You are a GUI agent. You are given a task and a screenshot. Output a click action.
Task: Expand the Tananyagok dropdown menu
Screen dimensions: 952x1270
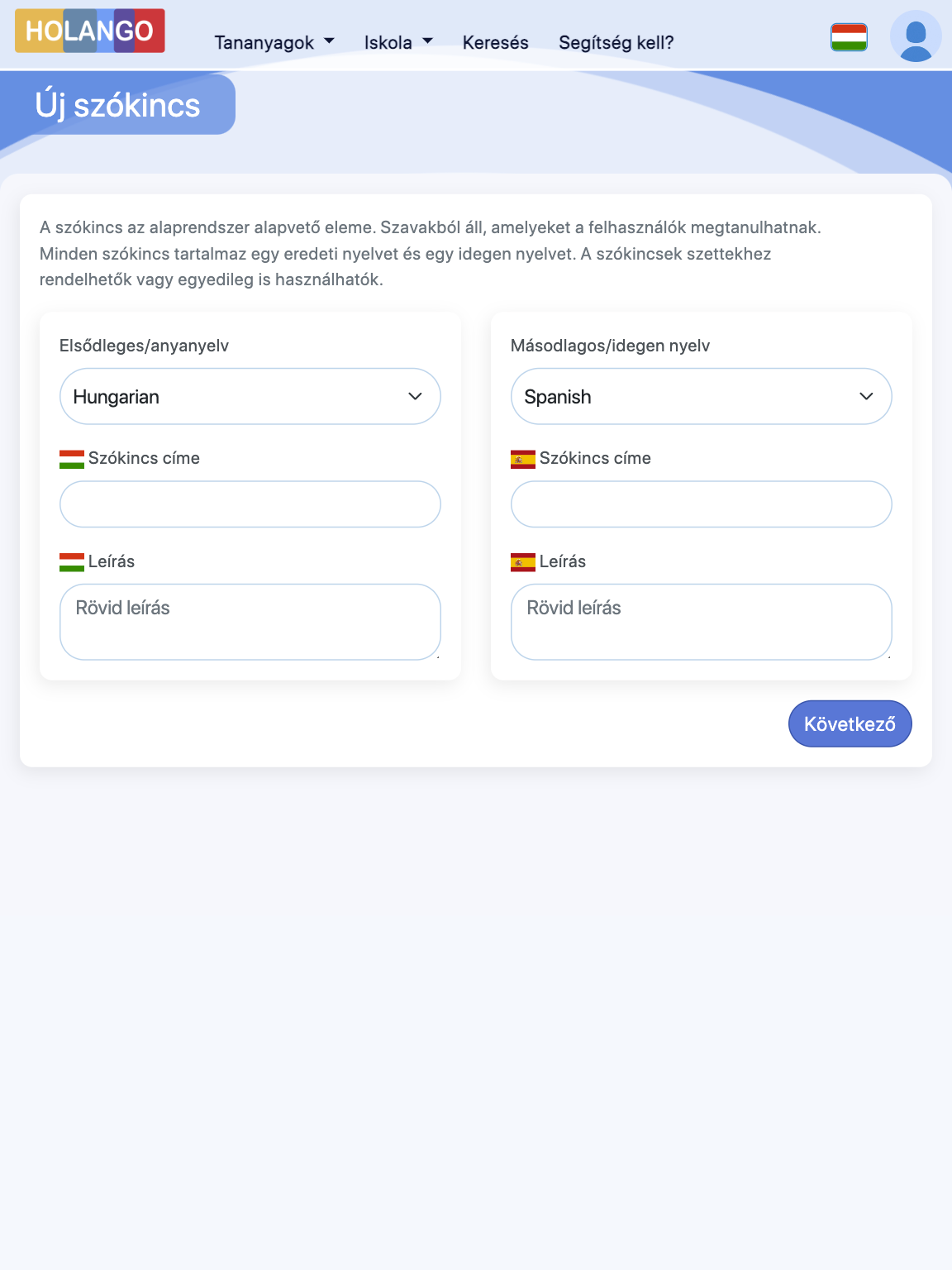[274, 43]
